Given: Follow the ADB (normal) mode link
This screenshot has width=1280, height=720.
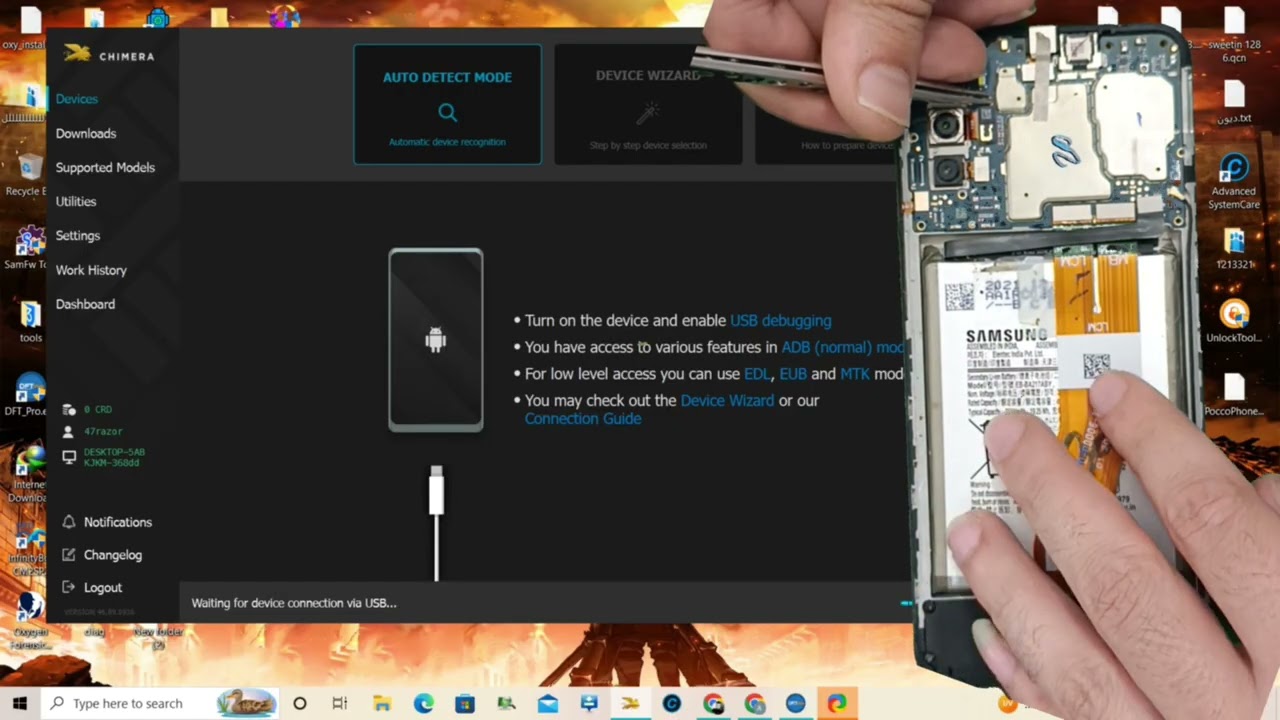Looking at the screenshot, I should coord(842,347).
